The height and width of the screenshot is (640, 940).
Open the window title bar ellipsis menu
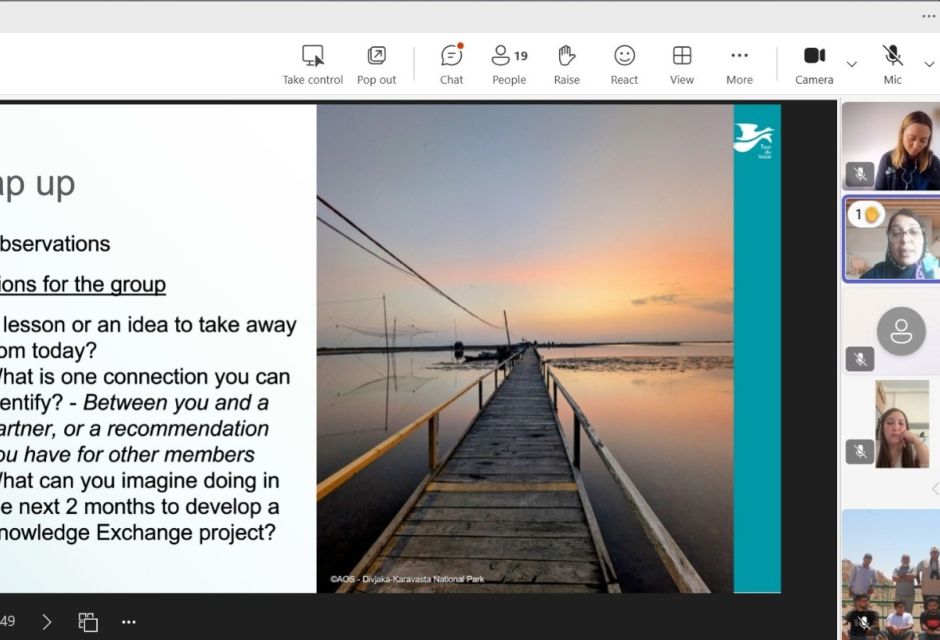click(x=928, y=16)
